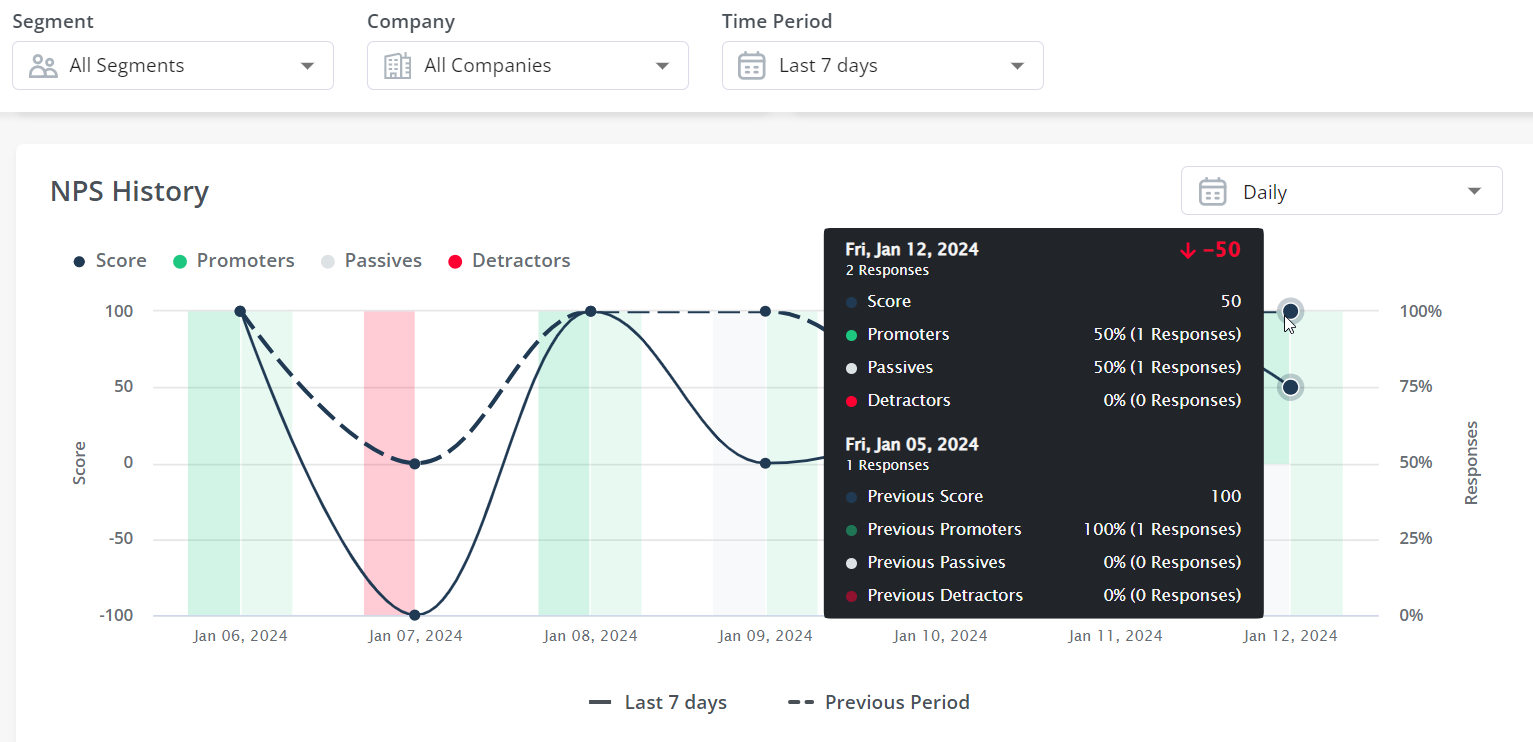Open the Last 7 days time period dropdown
This screenshot has width=1533, height=742.
pos(882,65)
